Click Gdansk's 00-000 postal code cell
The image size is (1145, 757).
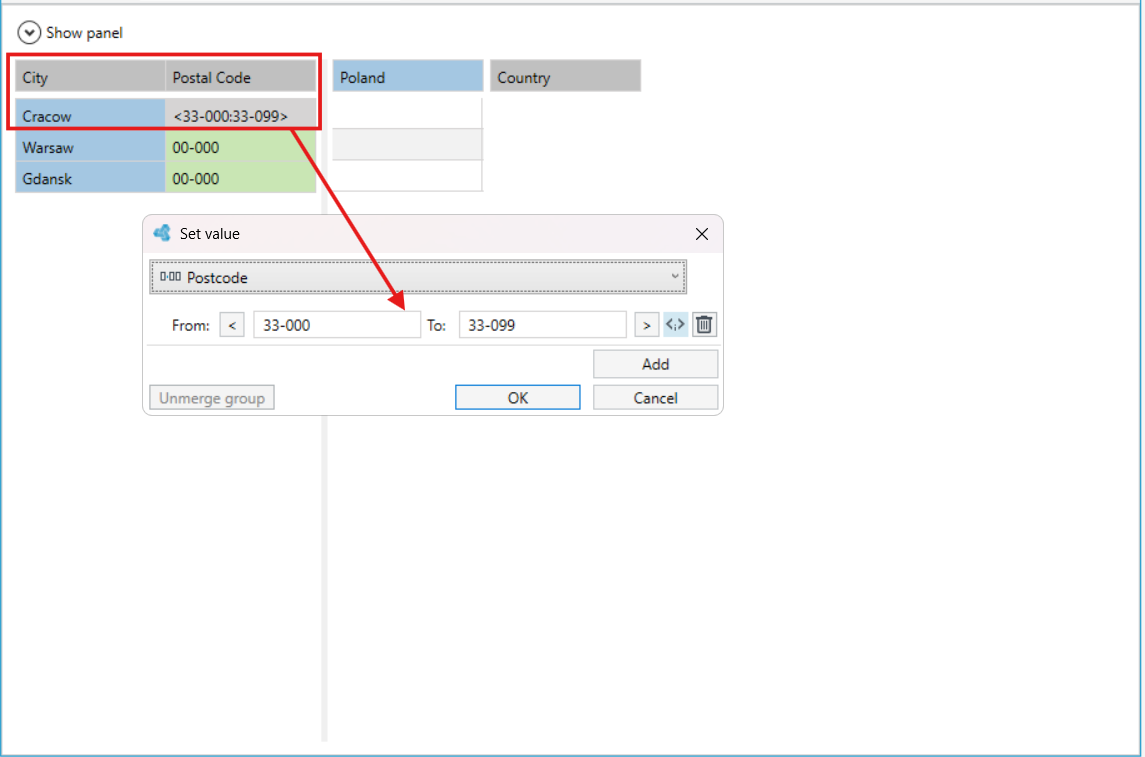click(x=241, y=178)
